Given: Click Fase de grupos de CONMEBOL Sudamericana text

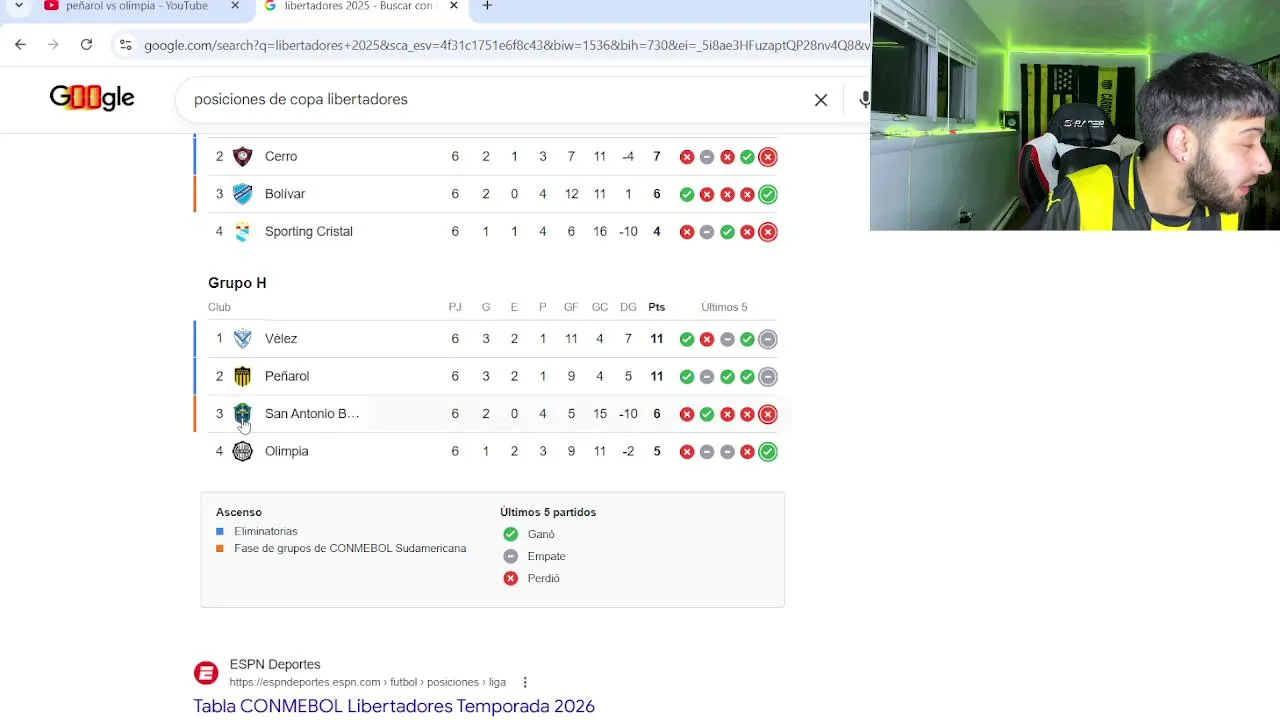Looking at the screenshot, I should (x=350, y=548).
